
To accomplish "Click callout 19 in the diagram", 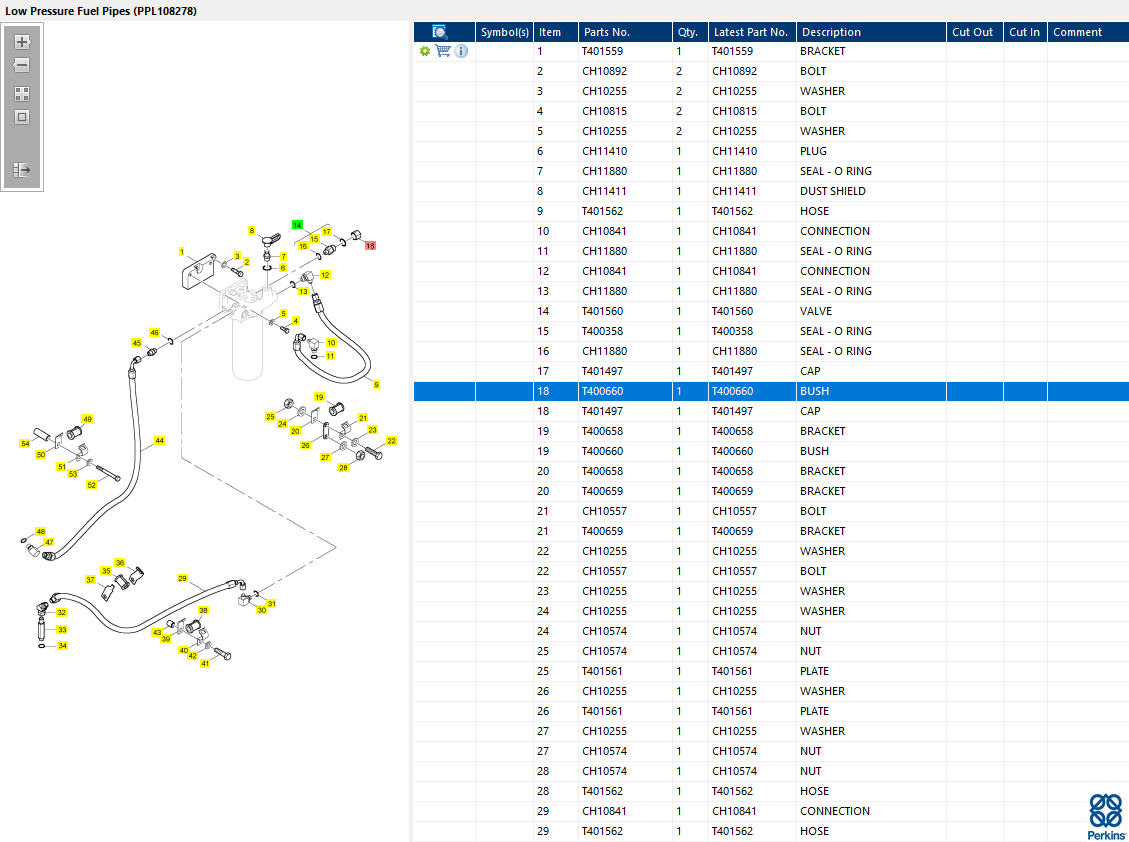I will 320,397.
